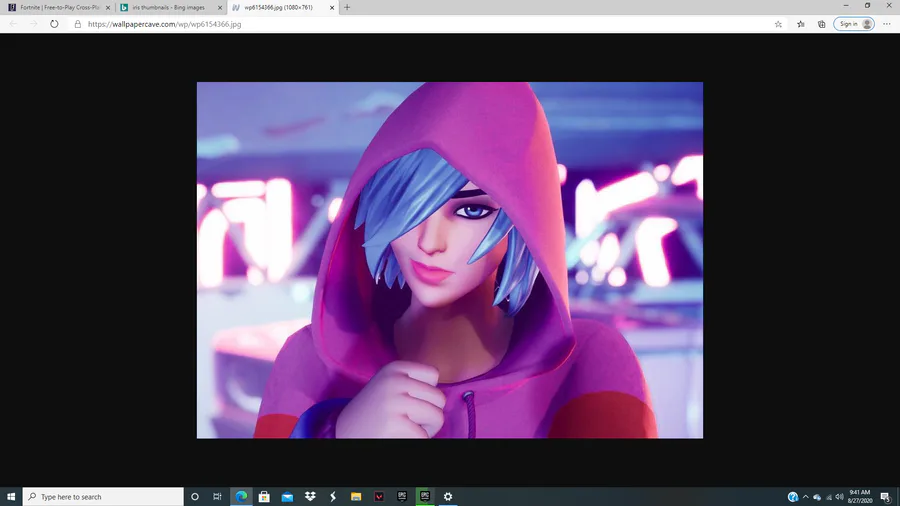
Task: Restore down the browser window
Action: click(x=867, y=5)
